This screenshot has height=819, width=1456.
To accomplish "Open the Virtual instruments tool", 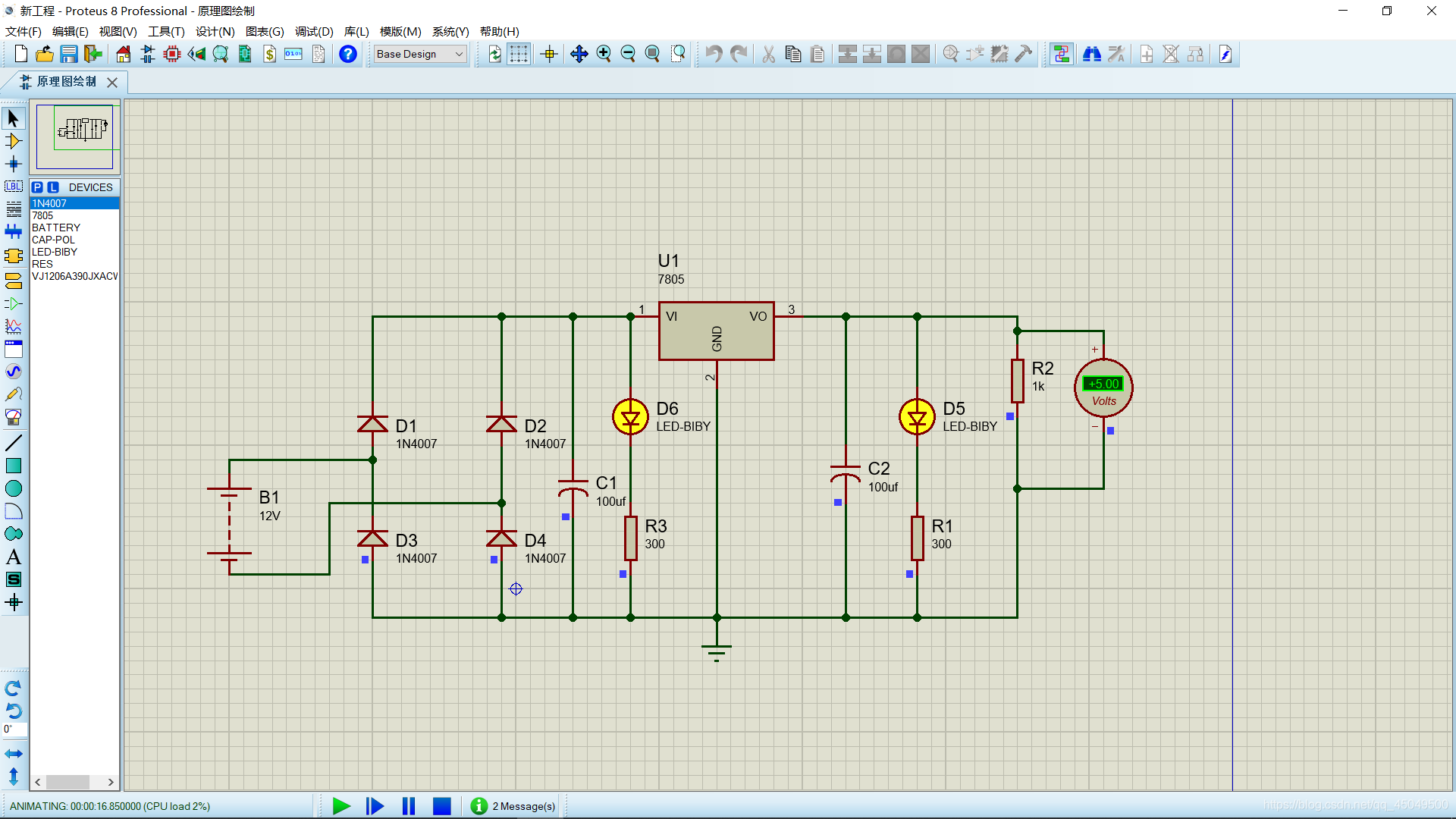I will point(13,417).
